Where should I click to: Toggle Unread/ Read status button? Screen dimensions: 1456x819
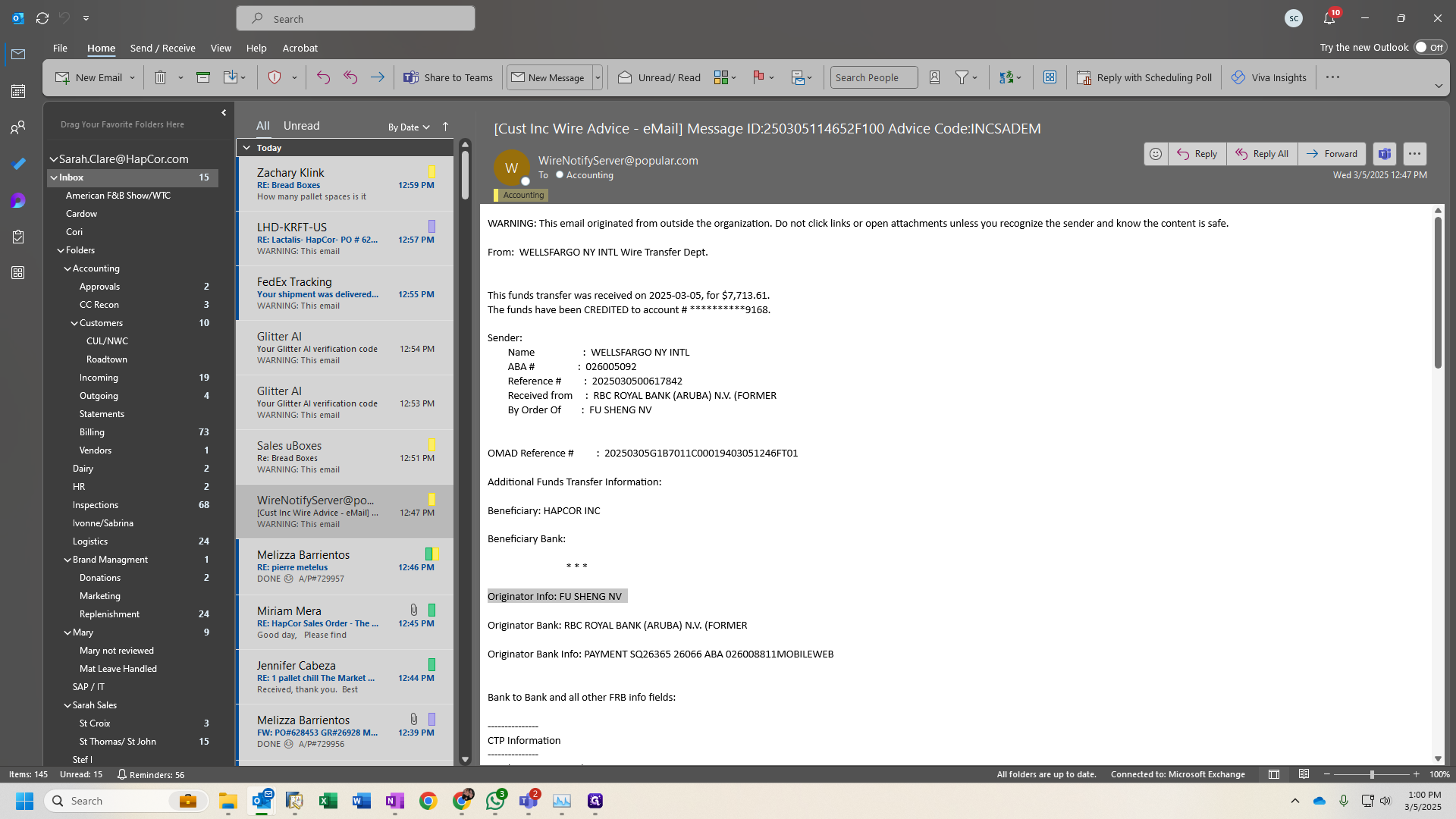point(659,77)
